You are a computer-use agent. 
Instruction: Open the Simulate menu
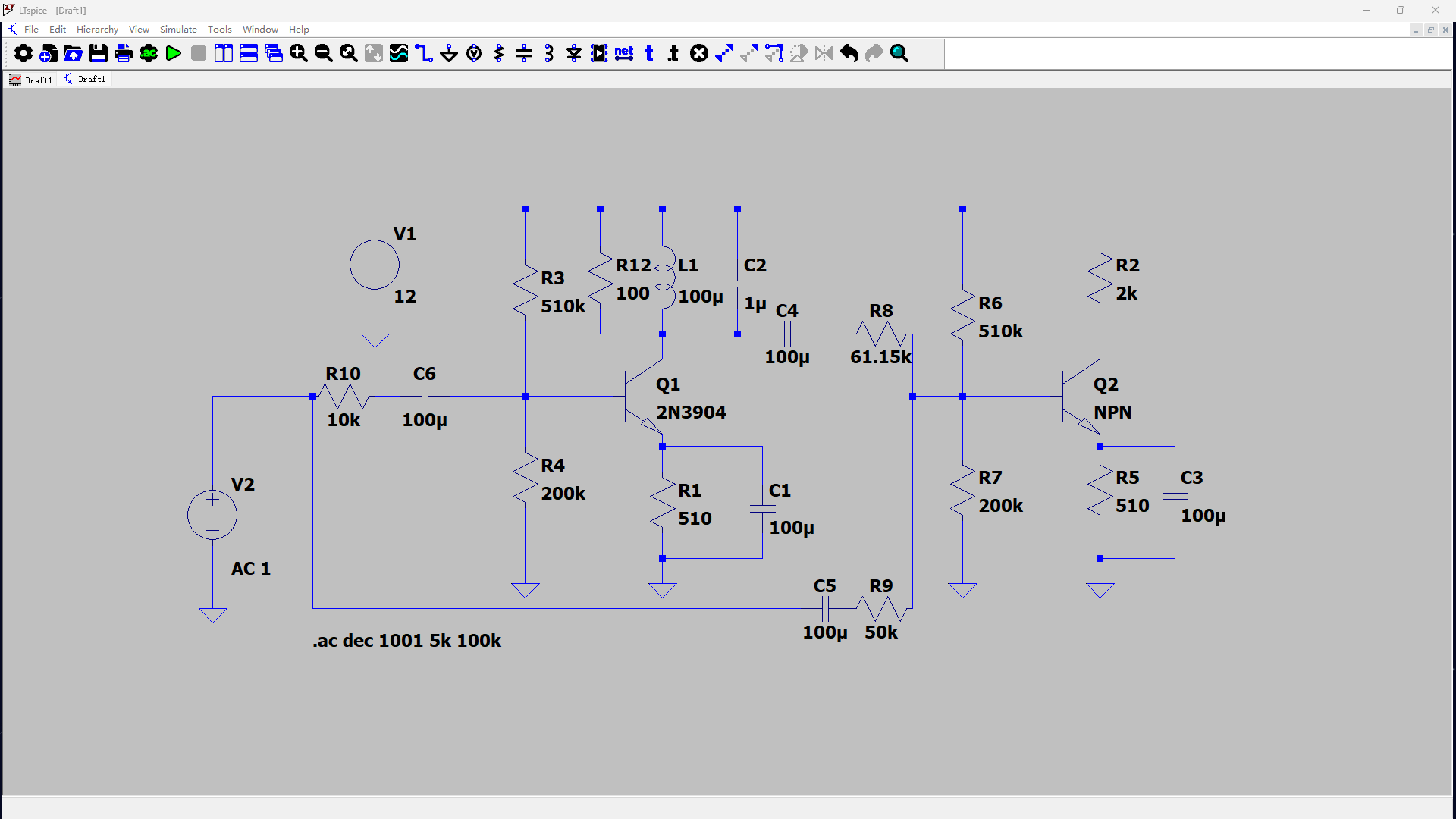click(178, 29)
